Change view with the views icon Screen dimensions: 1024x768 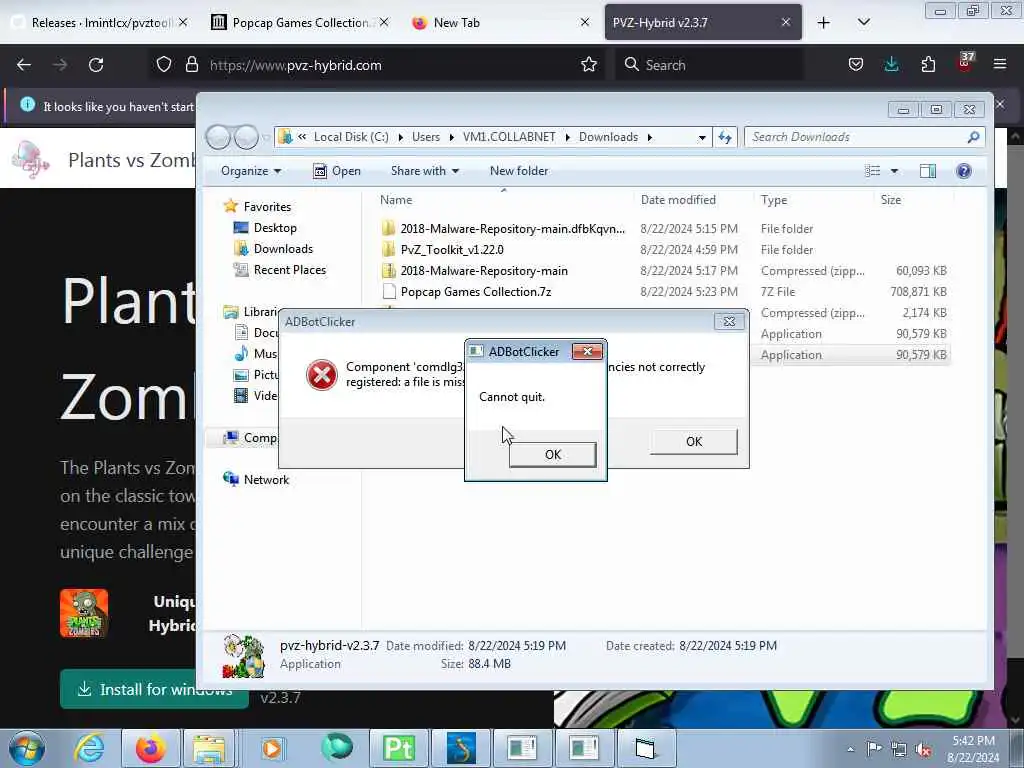click(x=872, y=171)
